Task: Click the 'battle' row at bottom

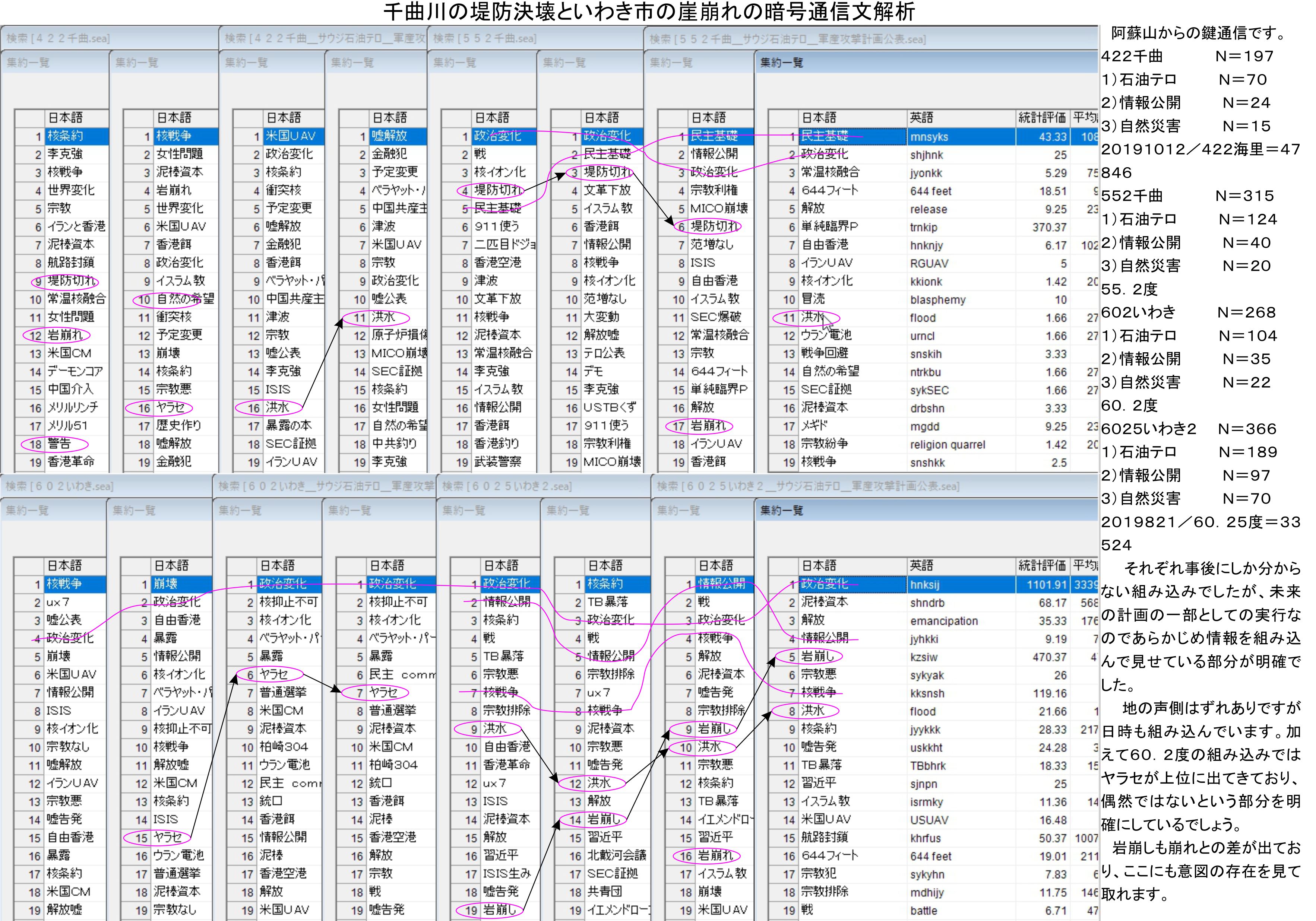Action: pos(923,910)
